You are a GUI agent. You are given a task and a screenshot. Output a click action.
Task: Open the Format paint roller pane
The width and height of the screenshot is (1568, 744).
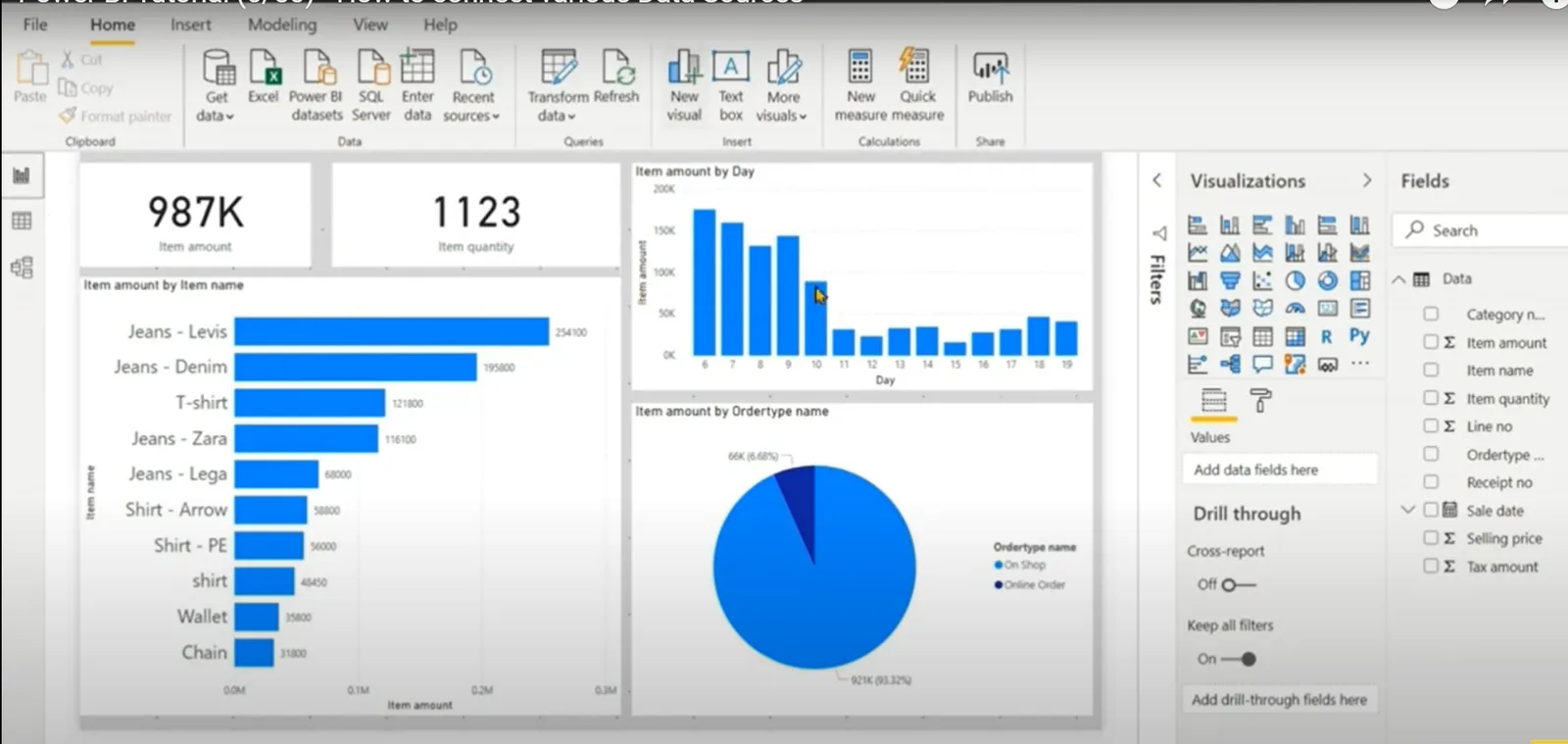pos(1260,401)
